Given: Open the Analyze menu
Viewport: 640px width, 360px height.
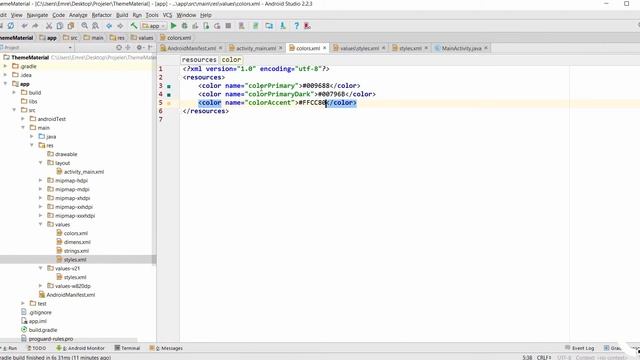Looking at the screenshot, I should pyautogui.click(x=78, y=15).
